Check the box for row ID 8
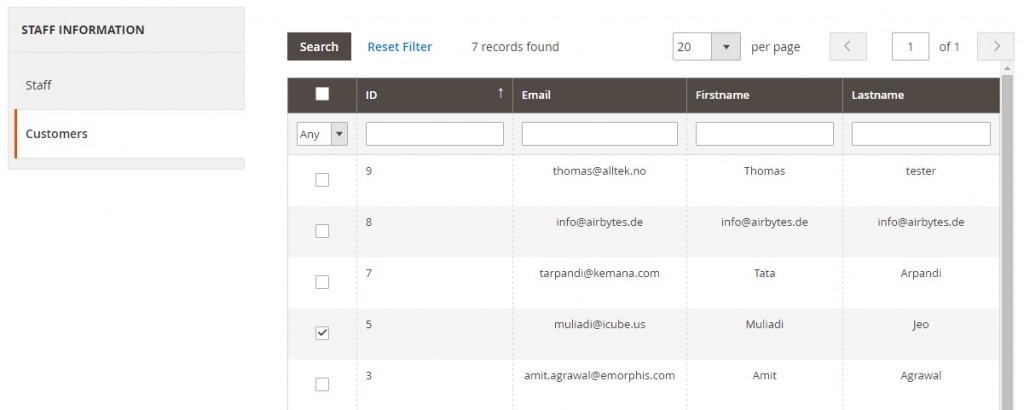This screenshot has width=1024, height=410. click(x=322, y=231)
